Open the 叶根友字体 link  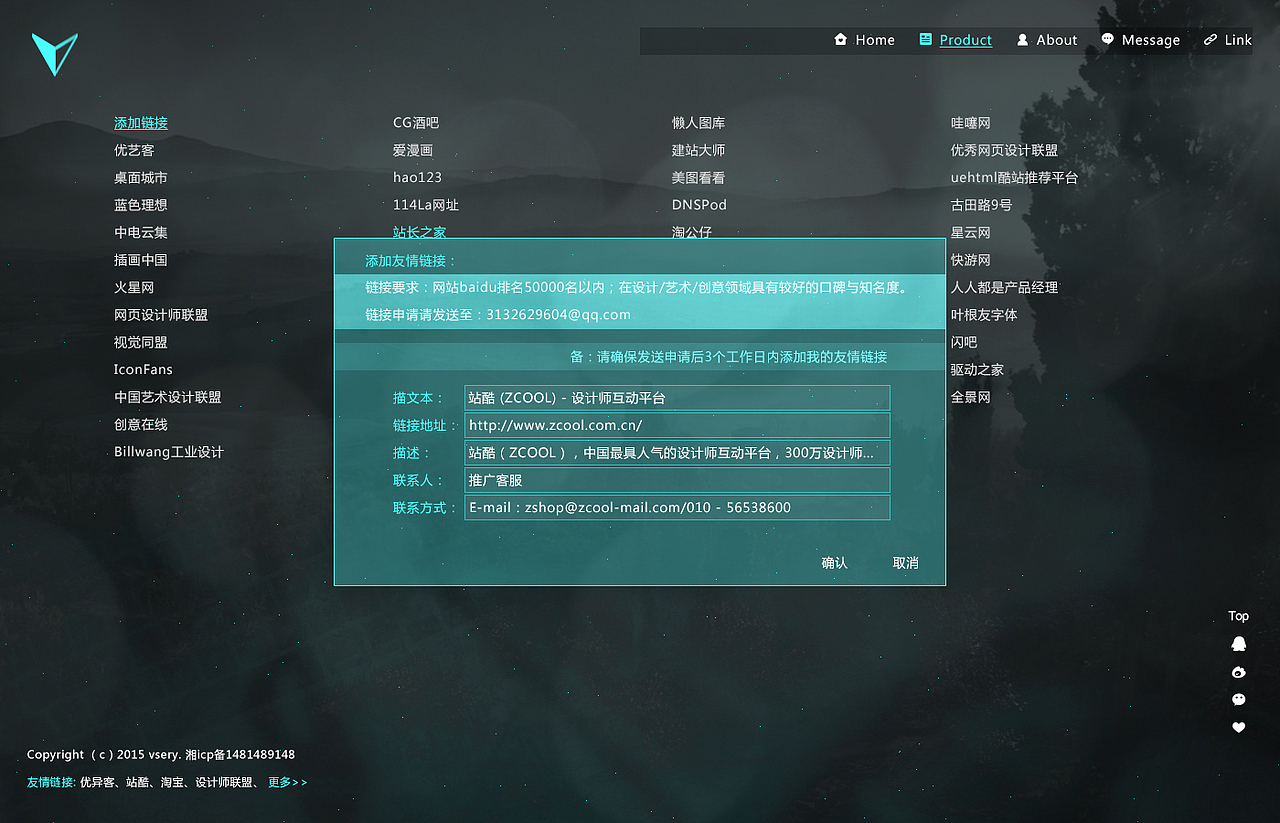(x=984, y=315)
